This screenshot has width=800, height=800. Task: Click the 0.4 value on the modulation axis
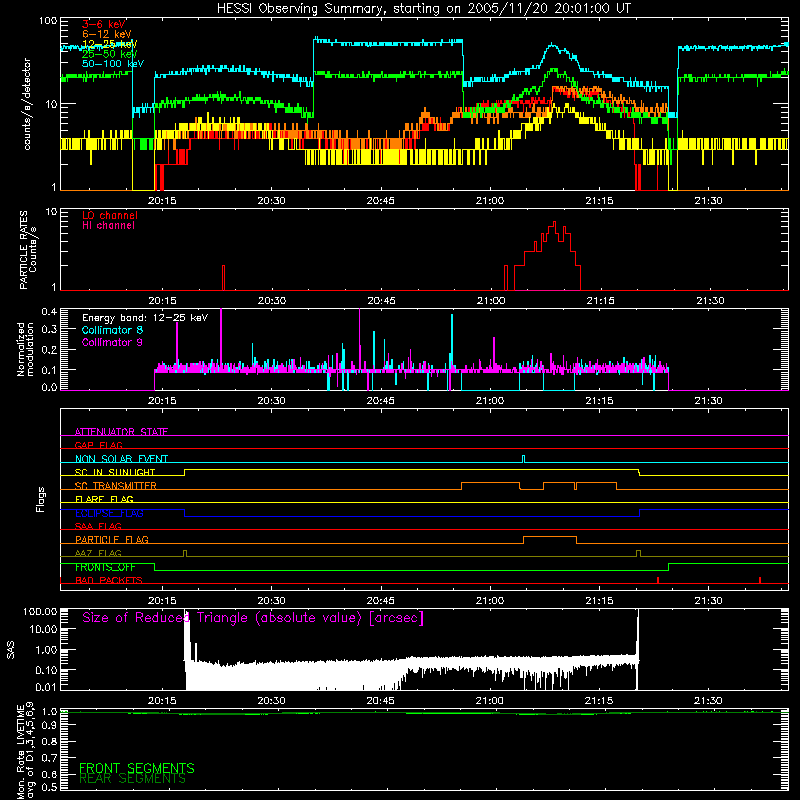(x=49, y=311)
